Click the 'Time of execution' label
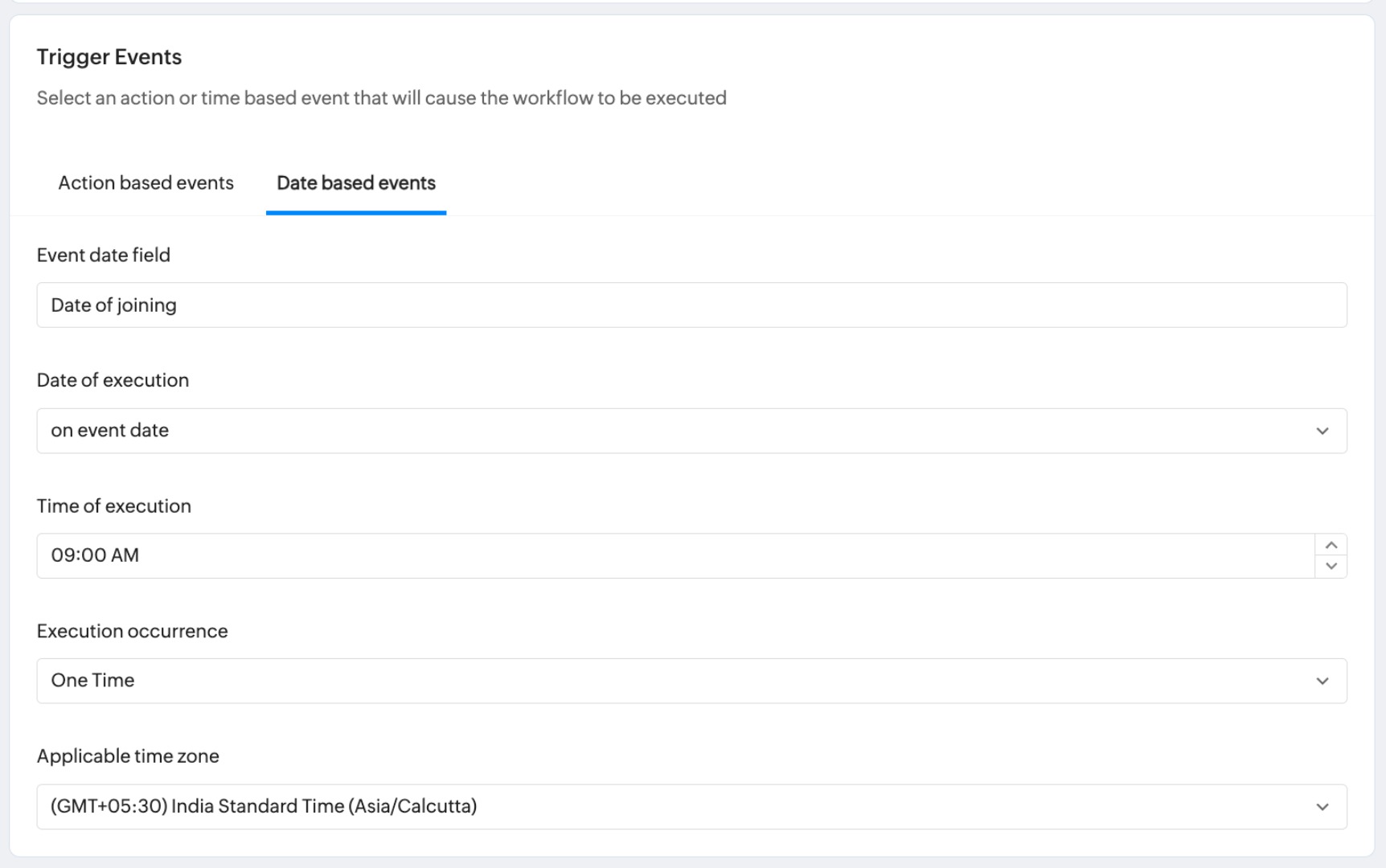The image size is (1386, 868). 114,506
